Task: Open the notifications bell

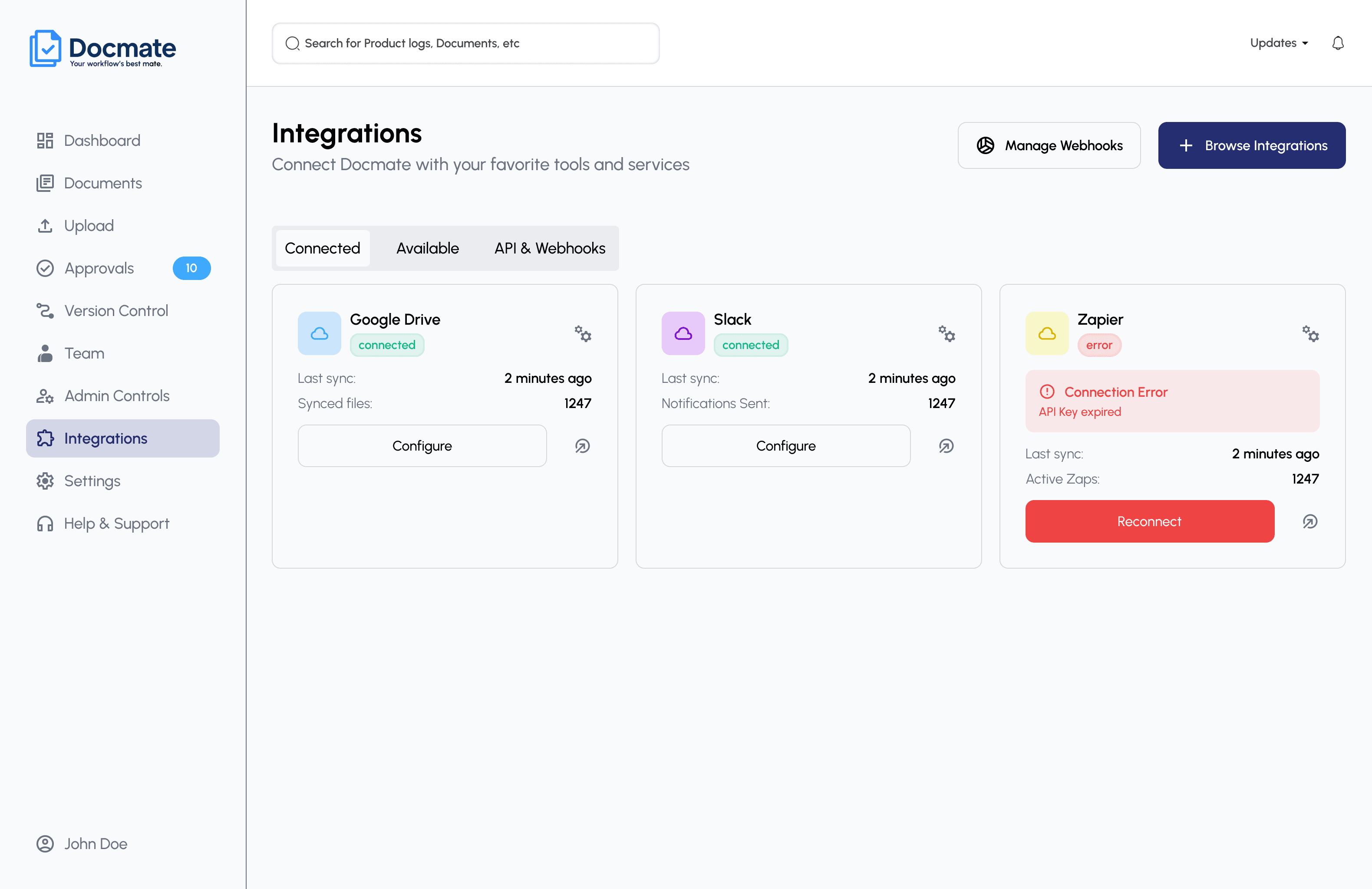Action: [x=1338, y=43]
